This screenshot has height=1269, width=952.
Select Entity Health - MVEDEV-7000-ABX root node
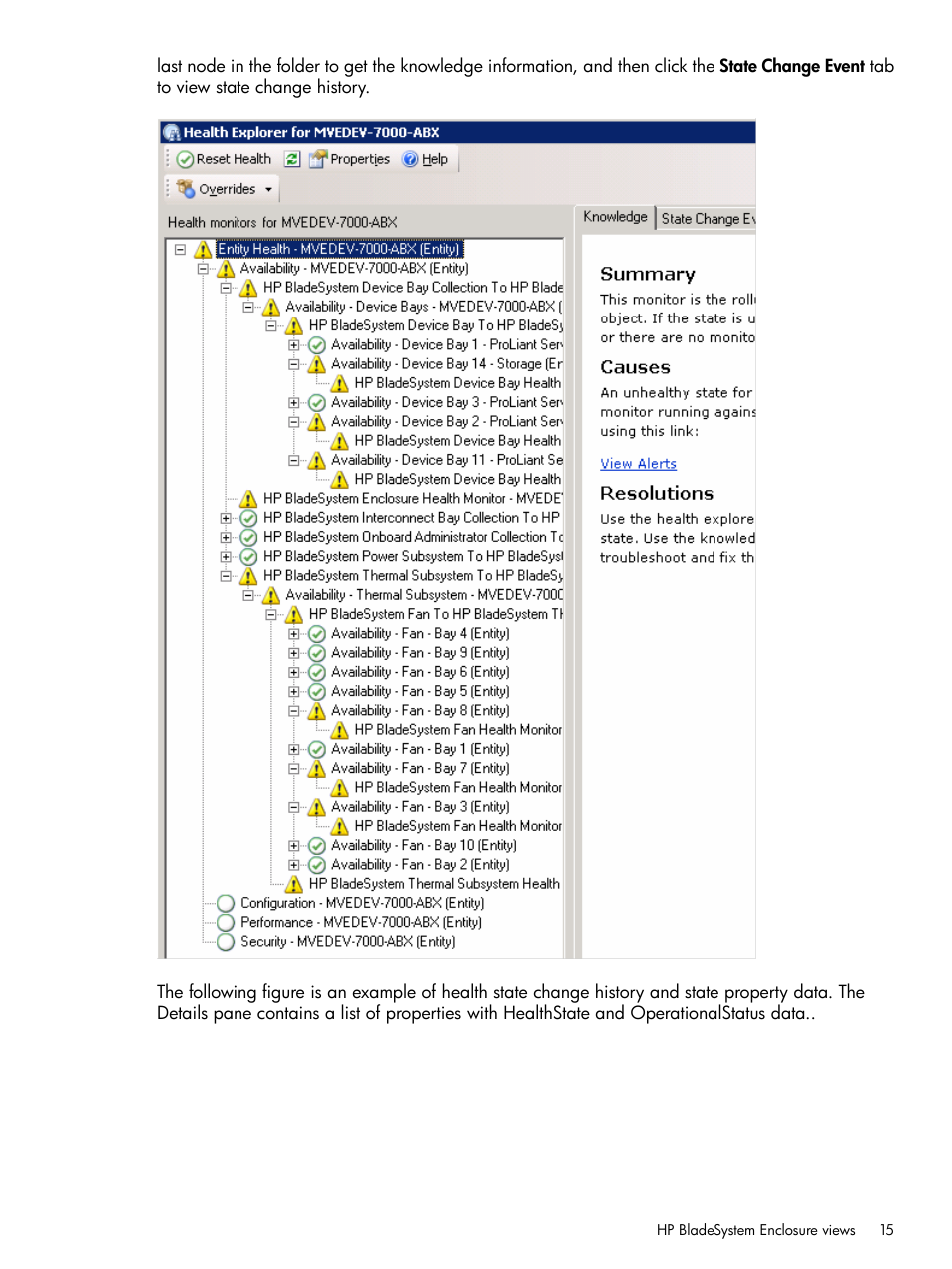tap(339, 250)
